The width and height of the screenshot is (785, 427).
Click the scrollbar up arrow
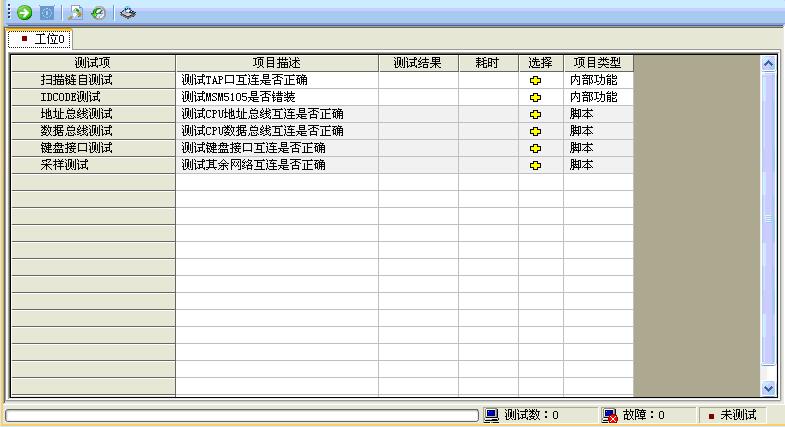point(768,64)
